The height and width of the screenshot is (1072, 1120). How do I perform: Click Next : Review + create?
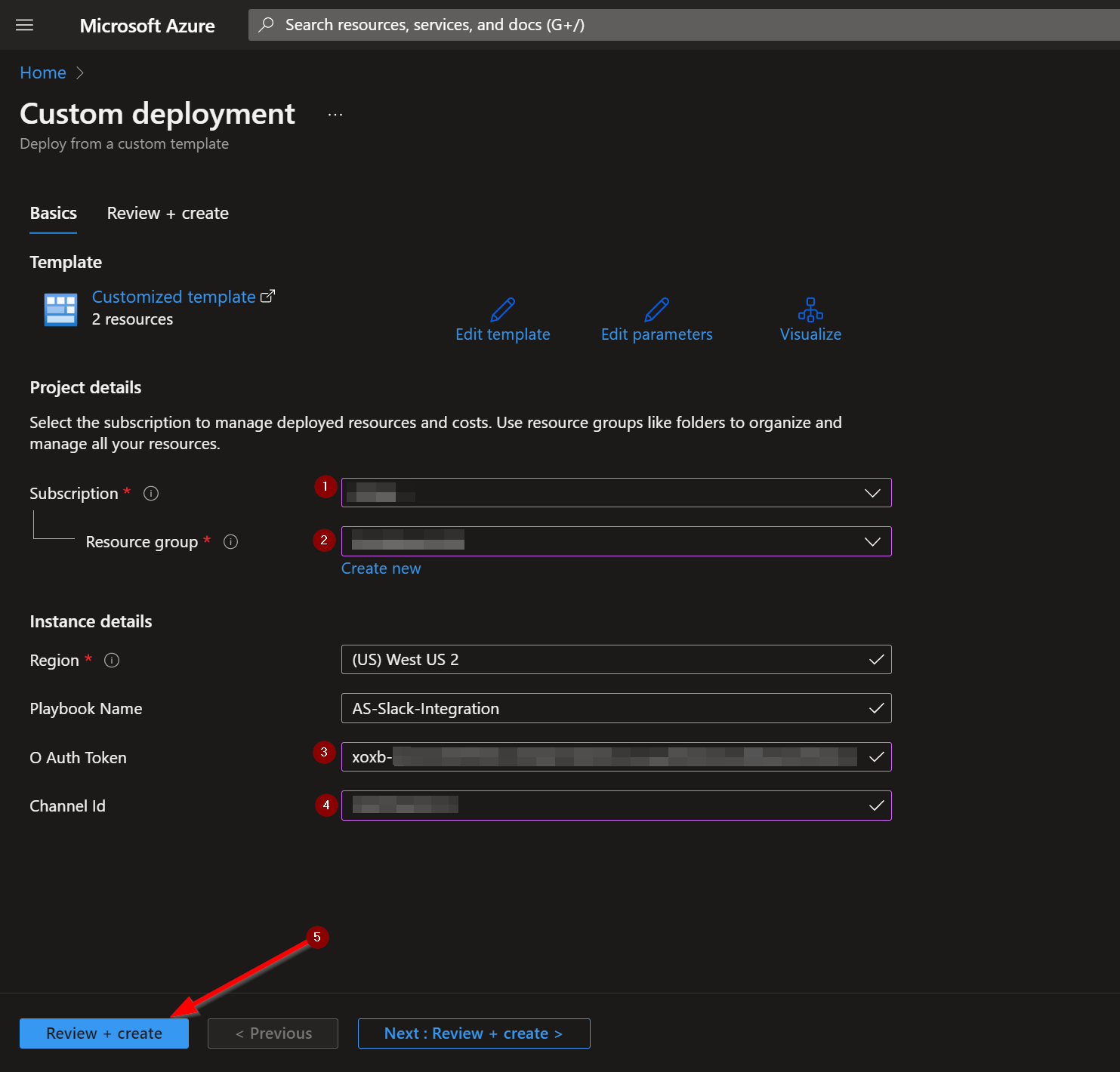coord(474,1033)
